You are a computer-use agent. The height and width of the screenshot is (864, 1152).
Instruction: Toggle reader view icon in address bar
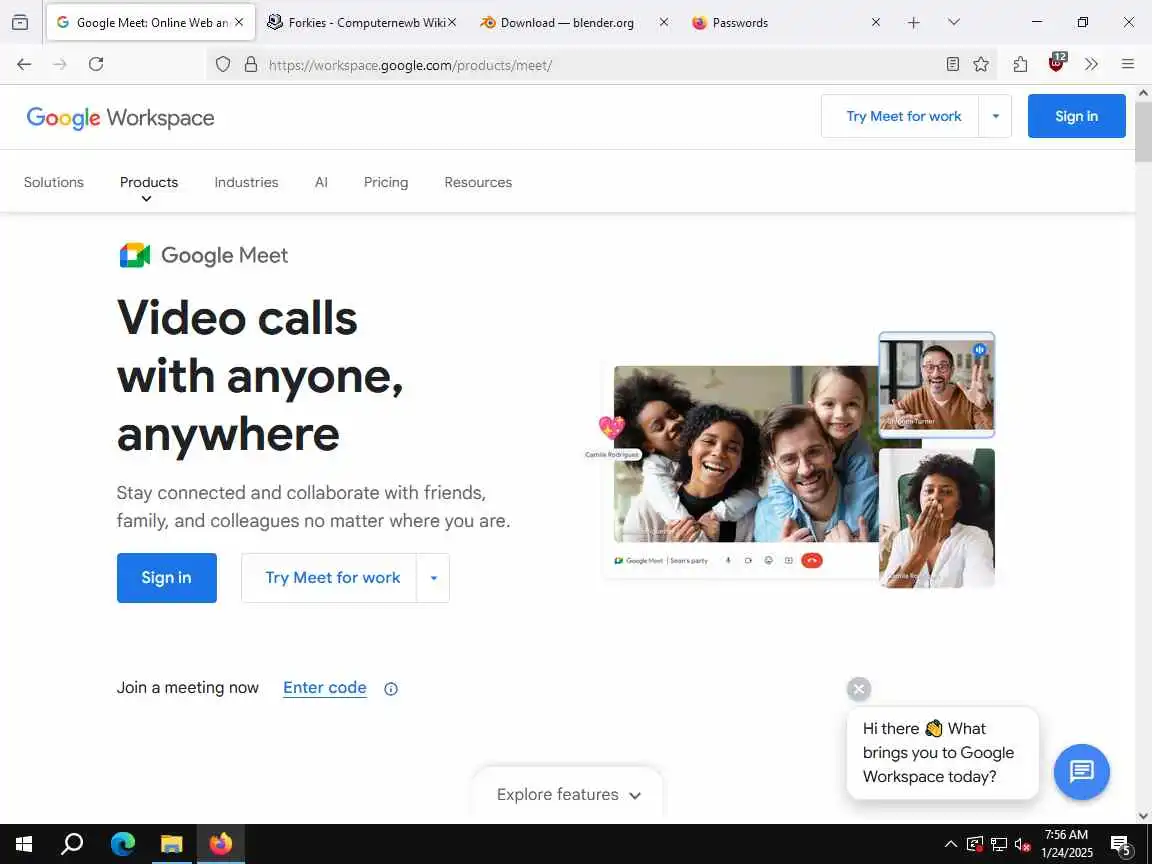pyautogui.click(x=953, y=65)
